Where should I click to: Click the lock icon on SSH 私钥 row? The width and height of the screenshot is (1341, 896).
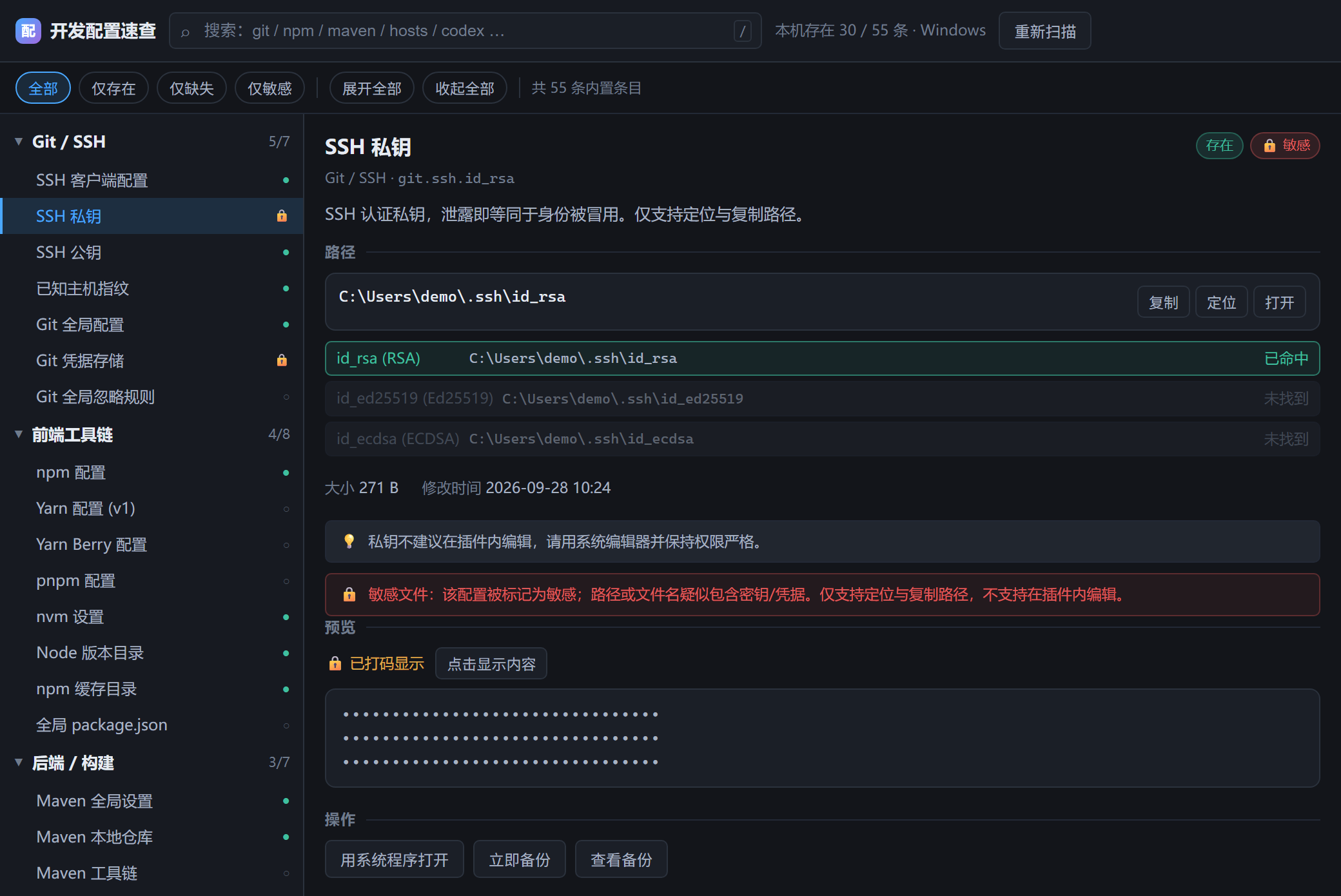point(282,216)
